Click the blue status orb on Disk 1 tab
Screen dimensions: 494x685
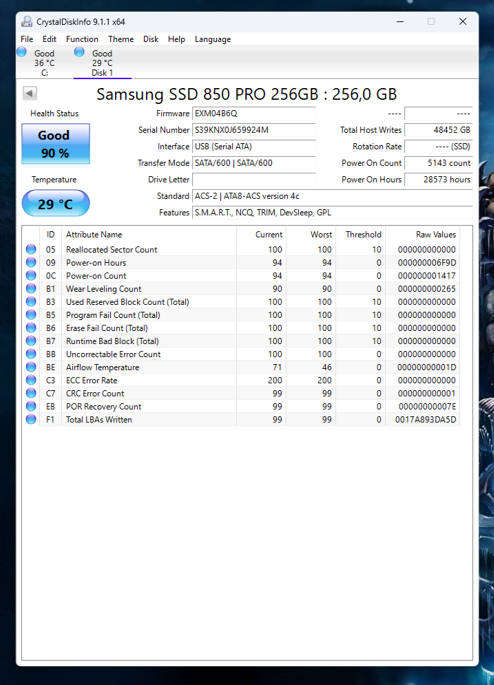click(x=79, y=52)
